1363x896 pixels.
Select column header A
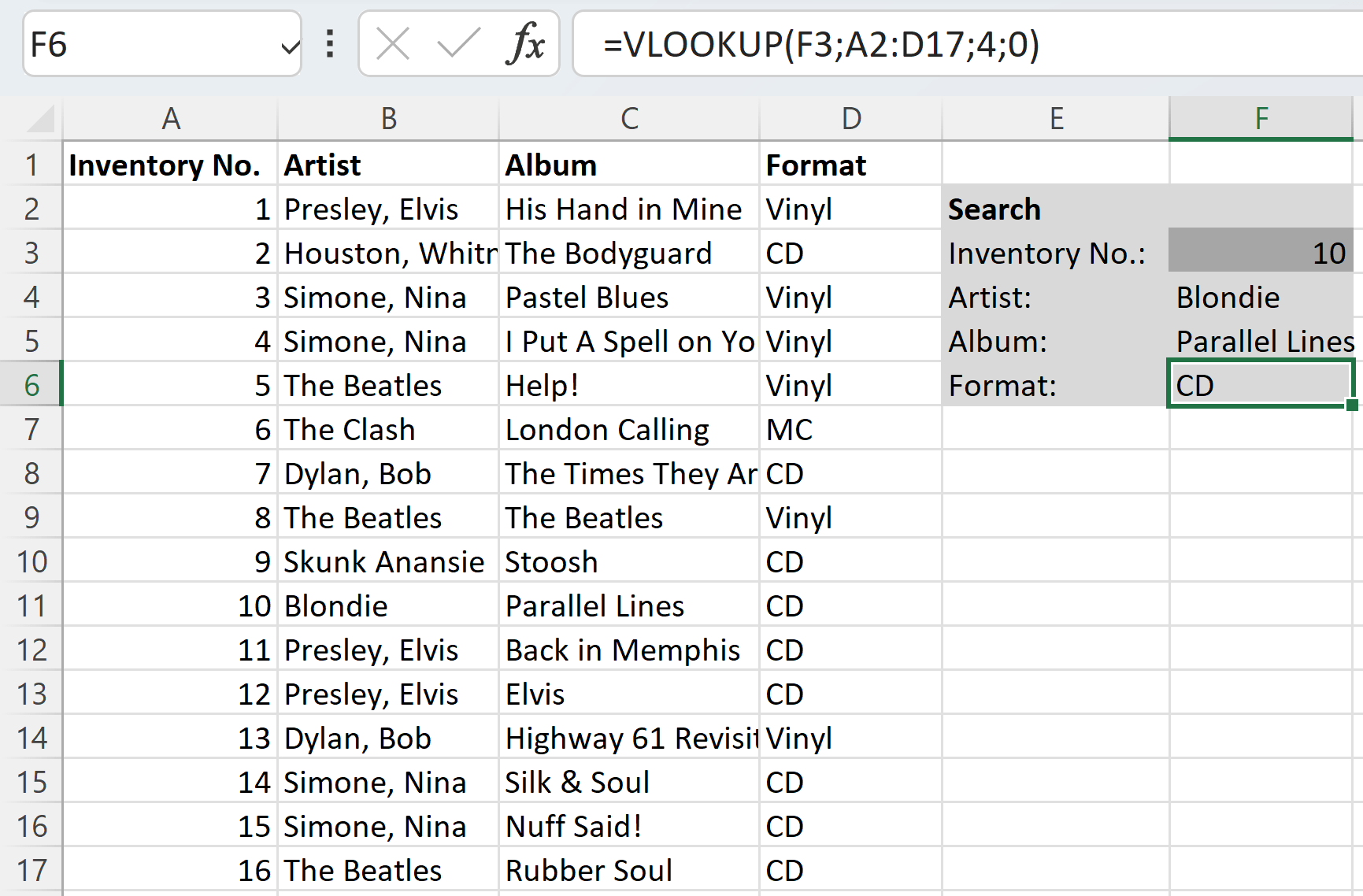point(170,118)
